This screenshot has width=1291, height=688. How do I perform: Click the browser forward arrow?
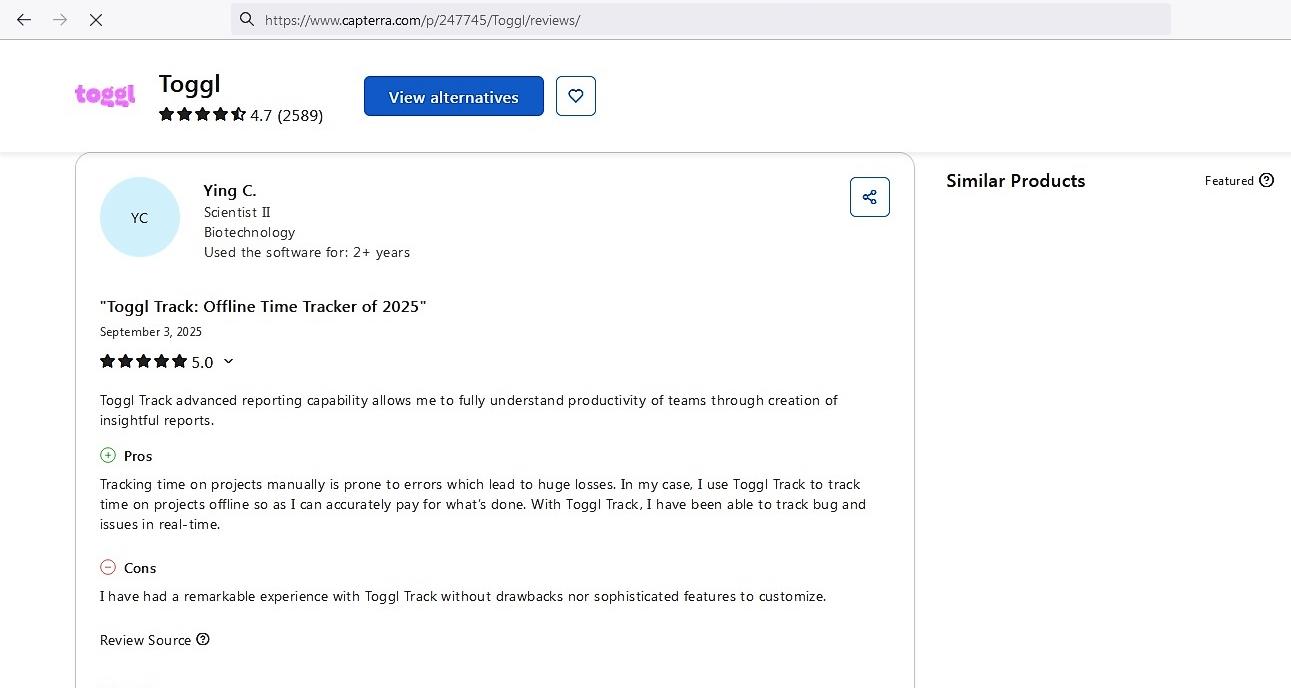pos(60,19)
